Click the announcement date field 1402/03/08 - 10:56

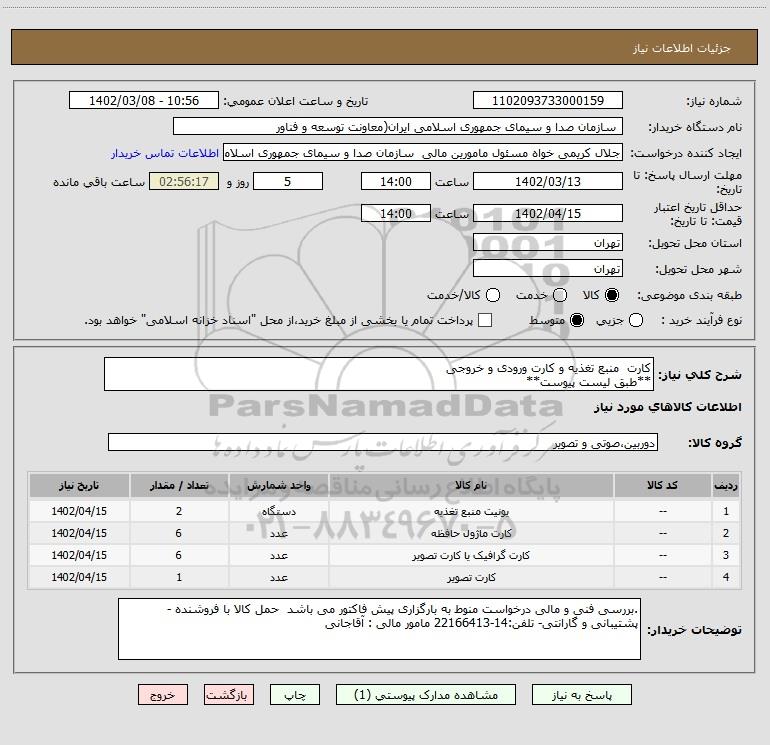pyautogui.click(x=144, y=101)
